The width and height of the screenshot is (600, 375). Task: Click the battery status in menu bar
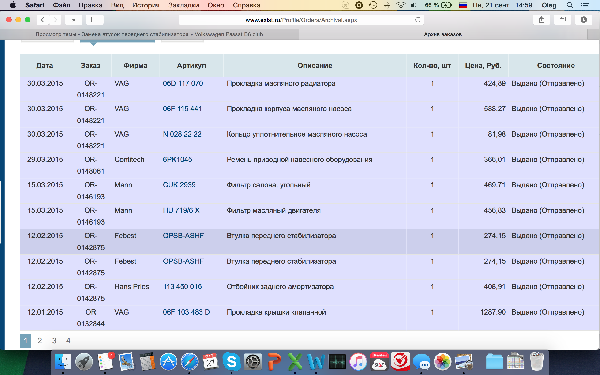(x=439, y=5)
